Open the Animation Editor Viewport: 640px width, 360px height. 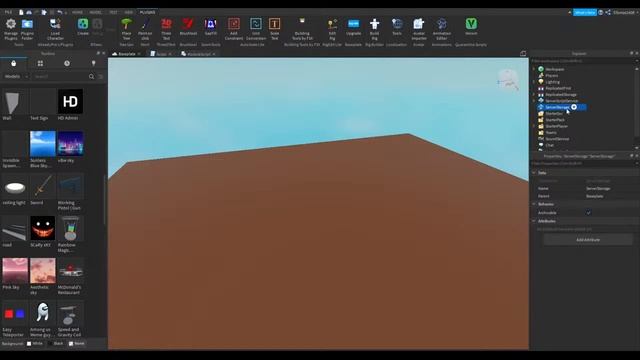(442, 29)
